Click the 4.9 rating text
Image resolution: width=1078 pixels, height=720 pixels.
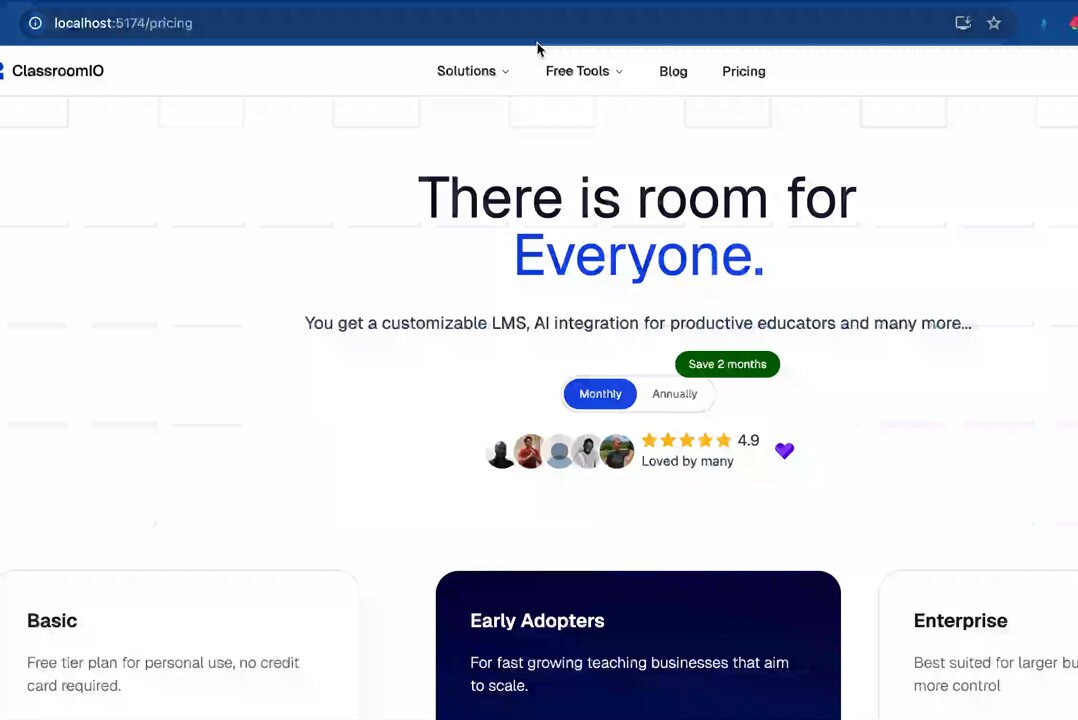(748, 440)
